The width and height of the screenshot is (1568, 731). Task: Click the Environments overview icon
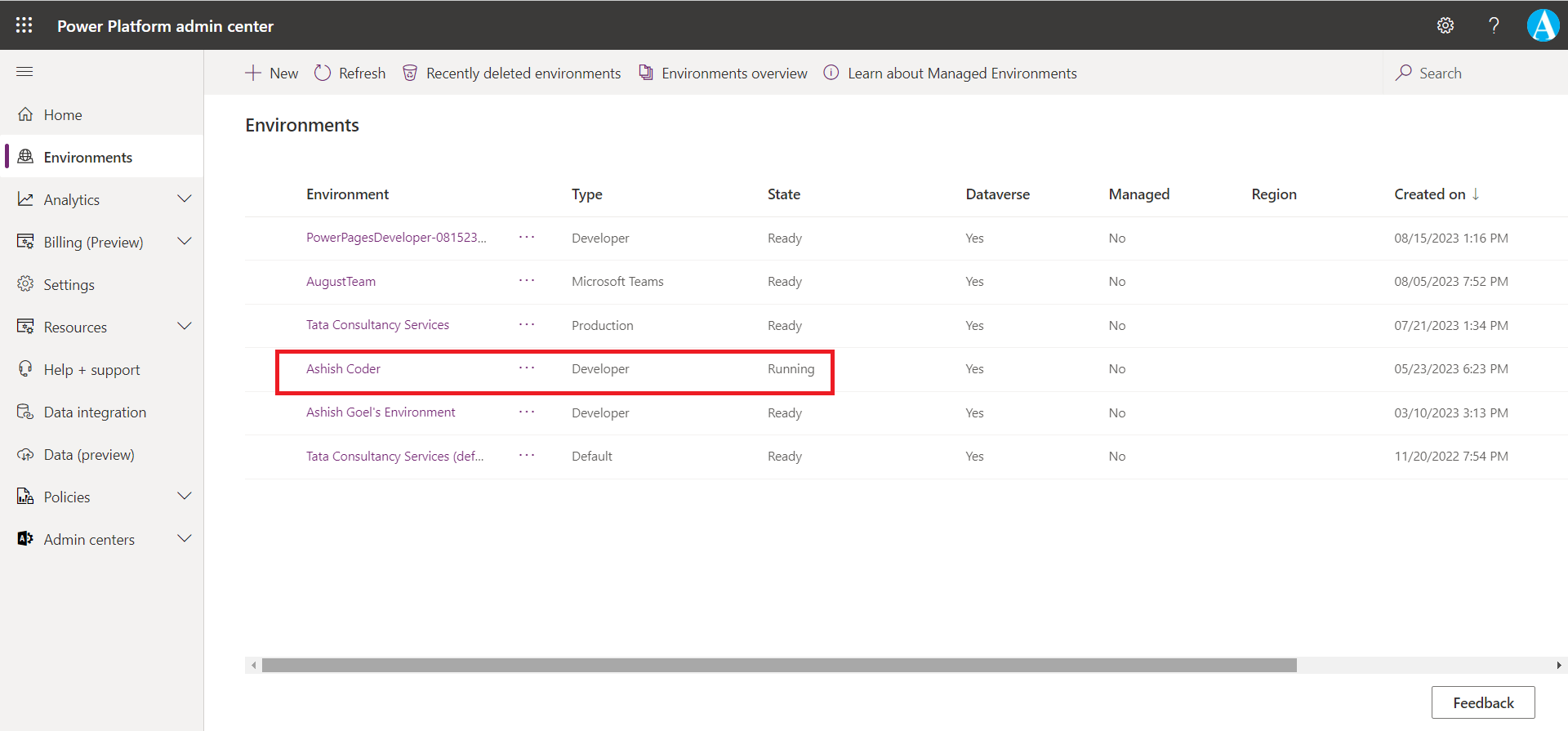point(646,74)
